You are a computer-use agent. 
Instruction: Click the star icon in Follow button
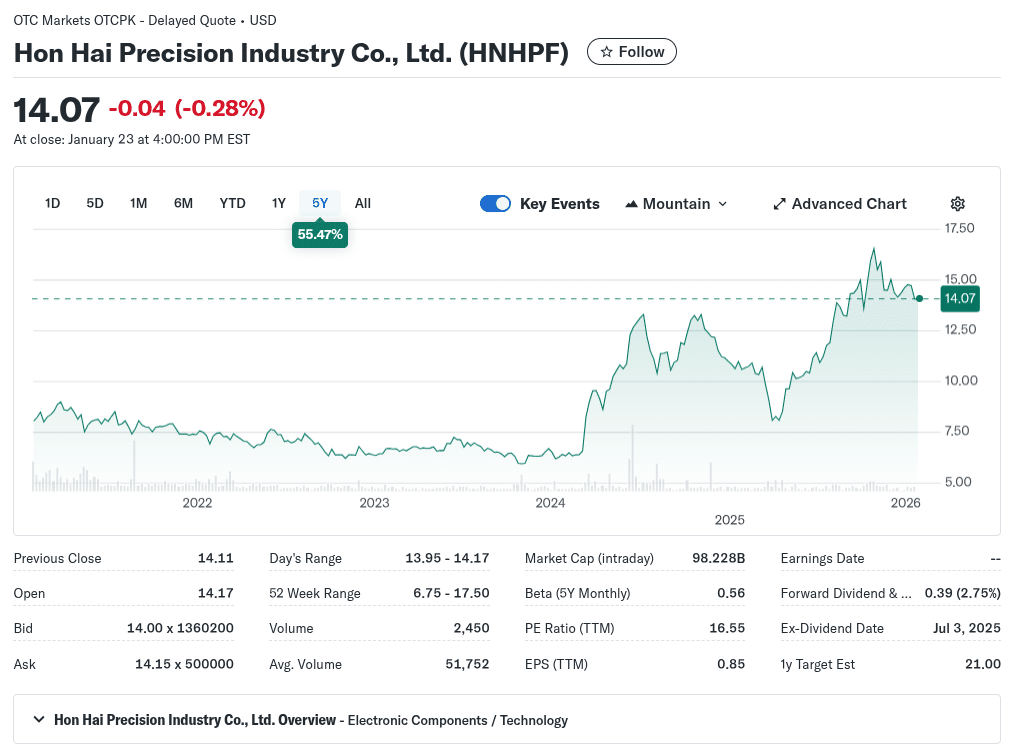point(606,52)
